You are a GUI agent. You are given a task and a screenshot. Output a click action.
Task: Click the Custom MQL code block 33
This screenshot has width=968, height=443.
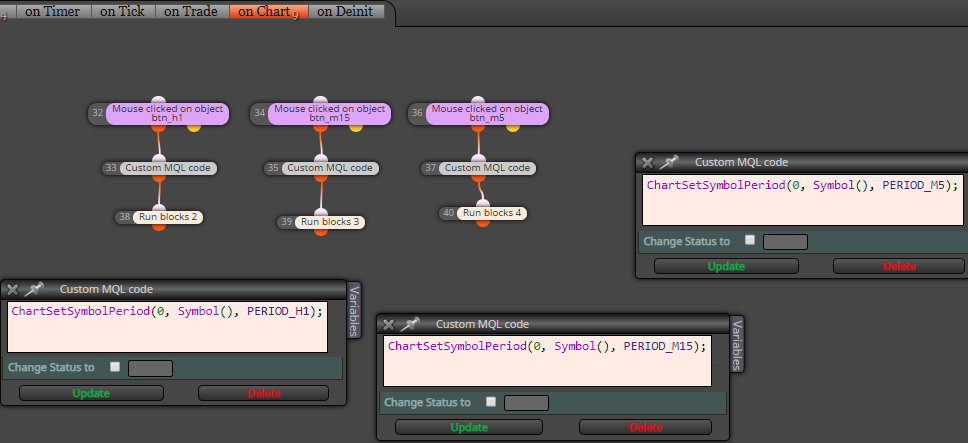point(168,168)
